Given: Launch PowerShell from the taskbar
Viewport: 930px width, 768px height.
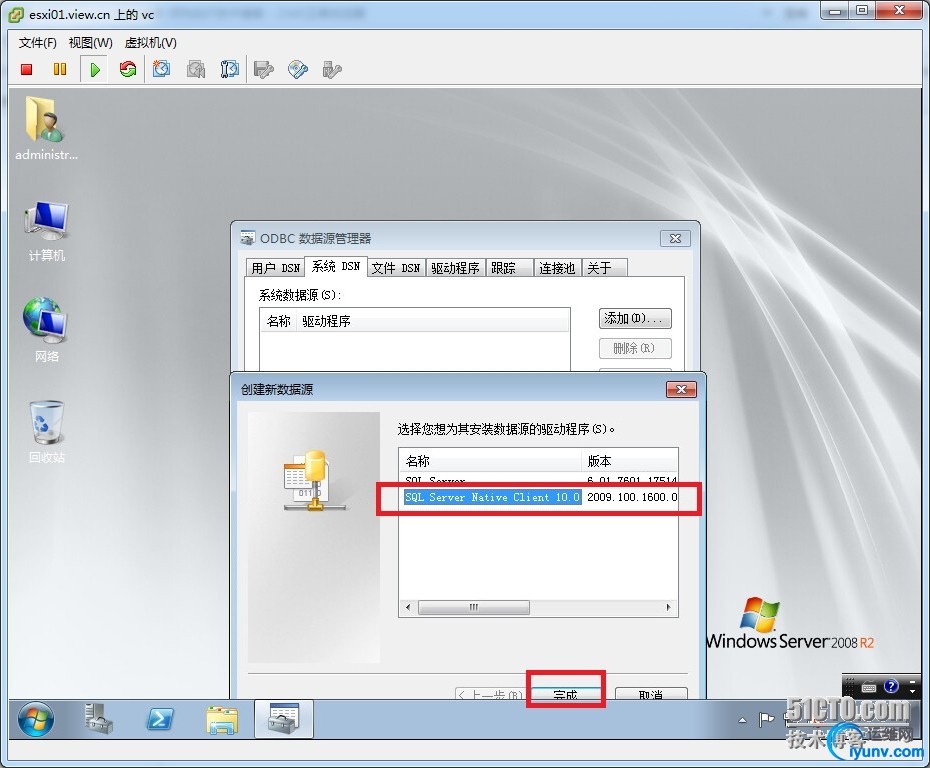Looking at the screenshot, I should (x=160, y=719).
